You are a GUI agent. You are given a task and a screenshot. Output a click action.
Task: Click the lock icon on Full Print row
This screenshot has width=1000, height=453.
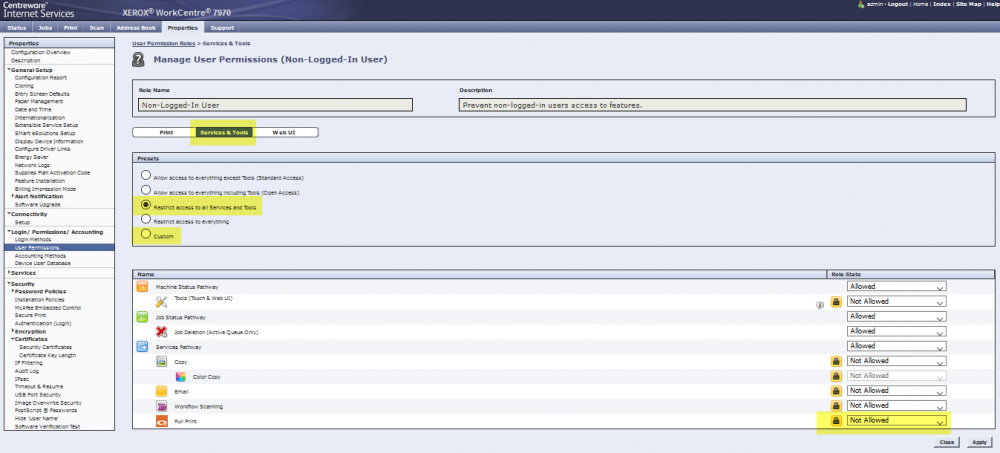click(x=835, y=422)
